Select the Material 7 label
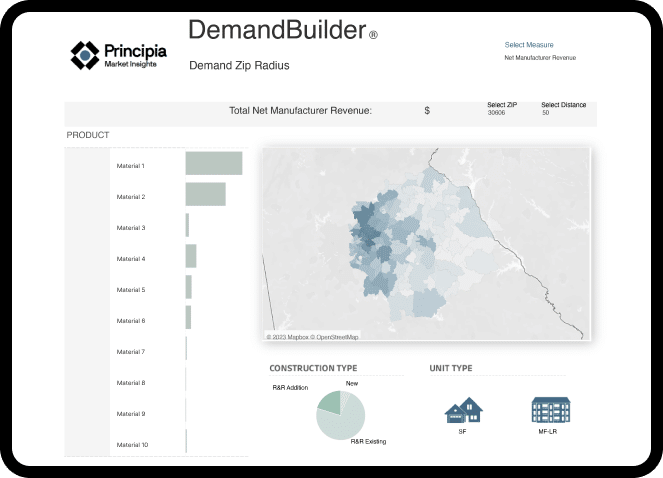 click(131, 352)
